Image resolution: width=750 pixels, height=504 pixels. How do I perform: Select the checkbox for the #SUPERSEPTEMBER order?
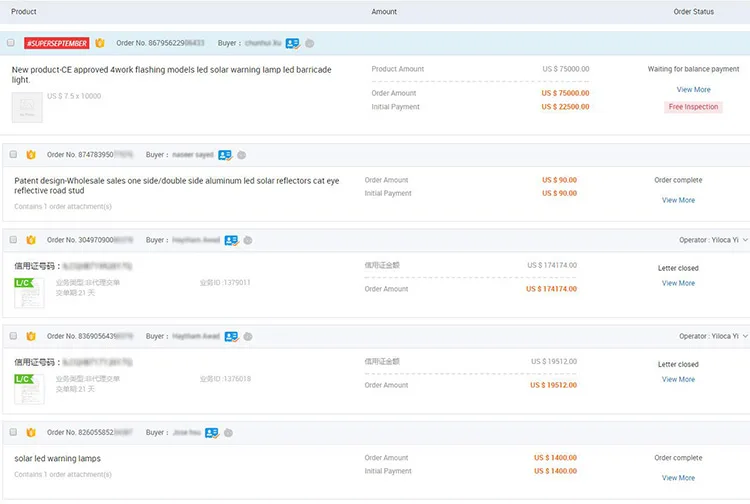pos(11,44)
